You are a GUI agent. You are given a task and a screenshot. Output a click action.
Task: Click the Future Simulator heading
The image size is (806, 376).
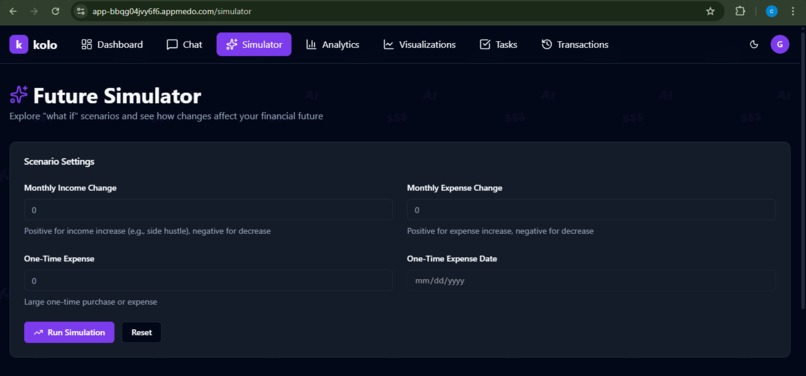tap(117, 96)
